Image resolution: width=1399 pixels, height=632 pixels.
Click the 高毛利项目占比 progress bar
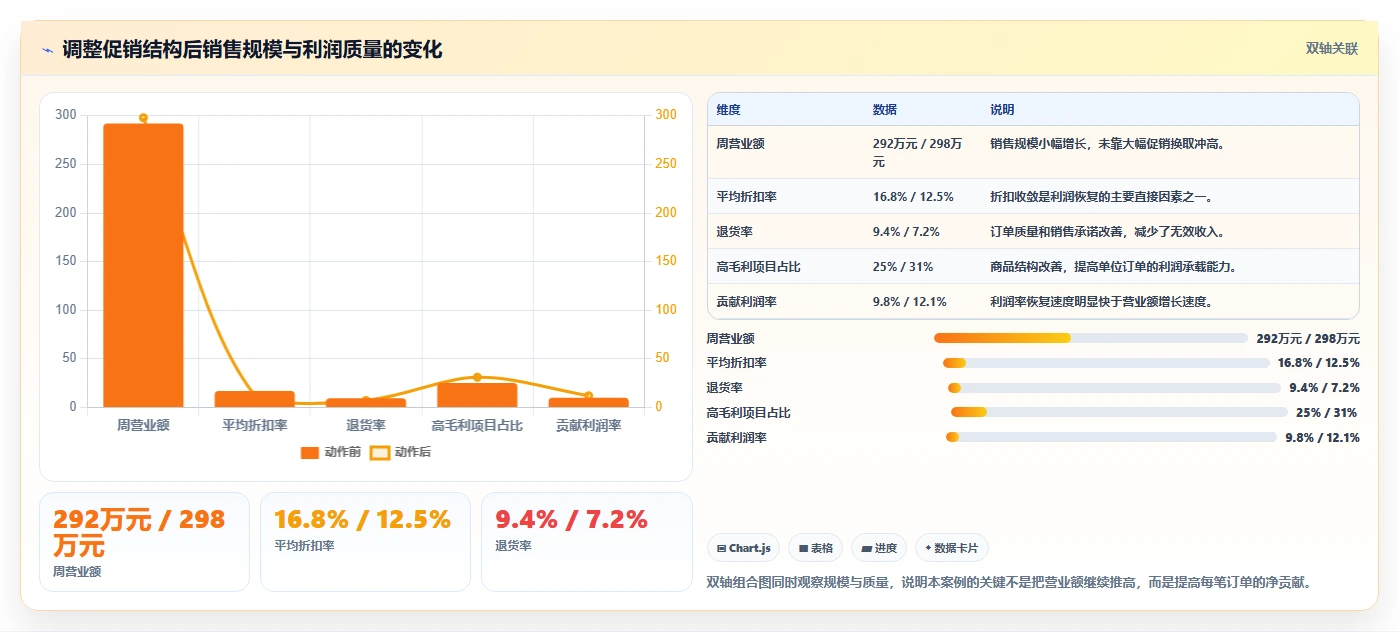click(1119, 412)
